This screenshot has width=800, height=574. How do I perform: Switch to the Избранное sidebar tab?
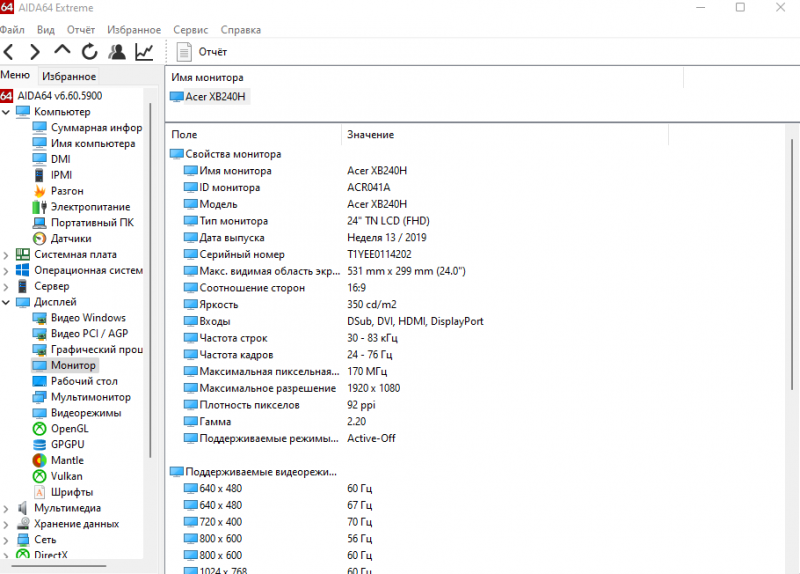[x=69, y=76]
